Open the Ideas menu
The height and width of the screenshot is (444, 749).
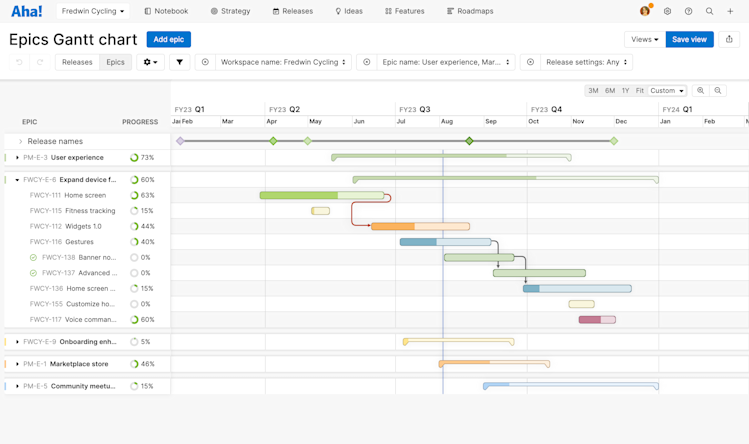(x=349, y=11)
